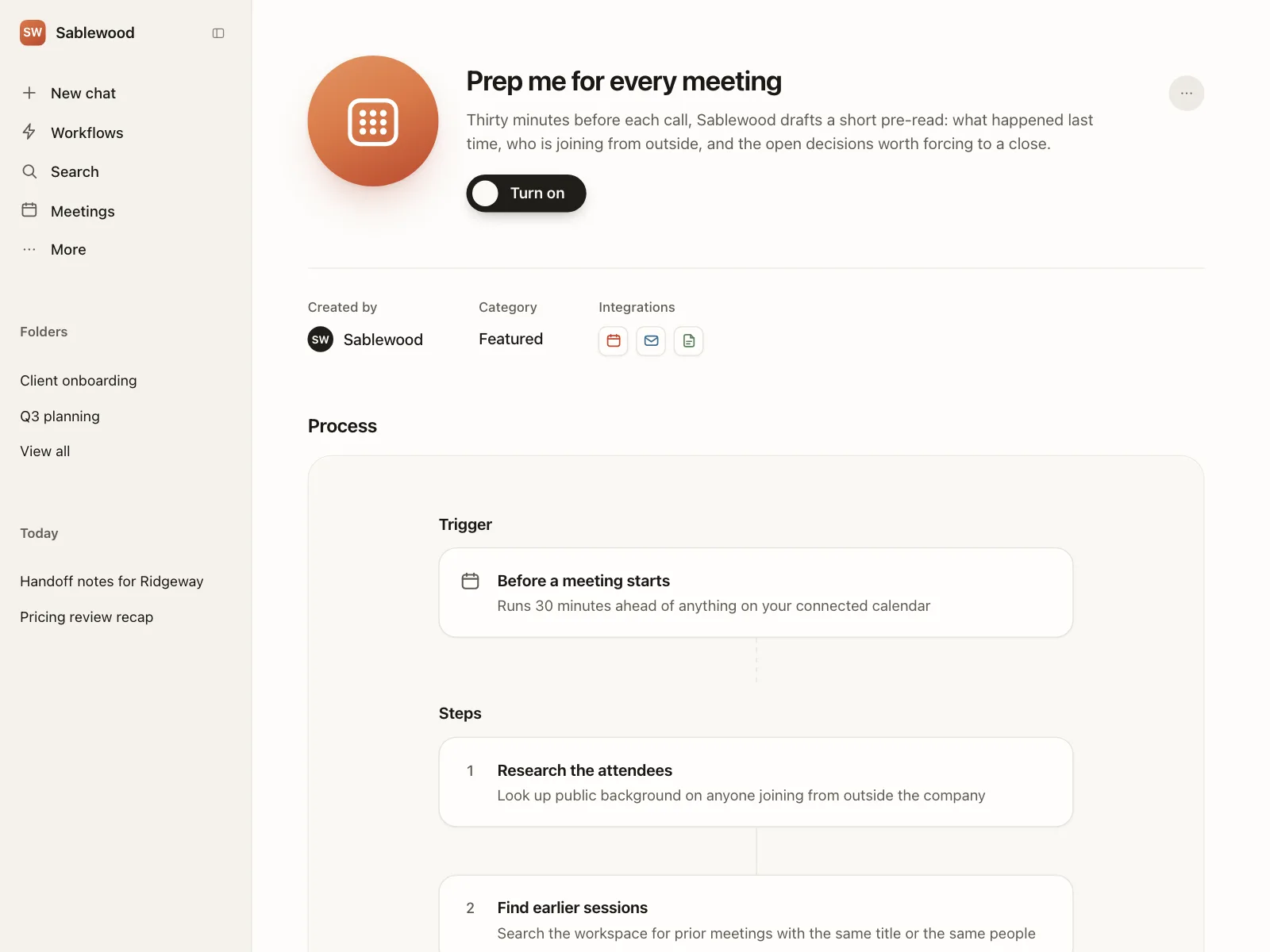Select the Research the attendees step
This screenshot has width=1270, height=952.
(x=756, y=782)
